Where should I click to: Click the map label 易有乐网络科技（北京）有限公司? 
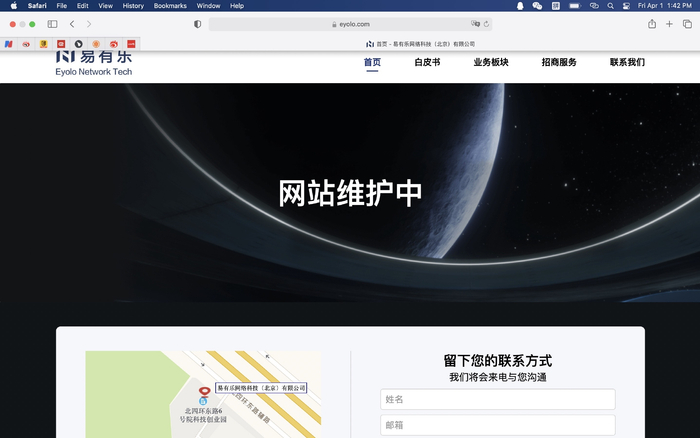pyautogui.click(x=261, y=388)
